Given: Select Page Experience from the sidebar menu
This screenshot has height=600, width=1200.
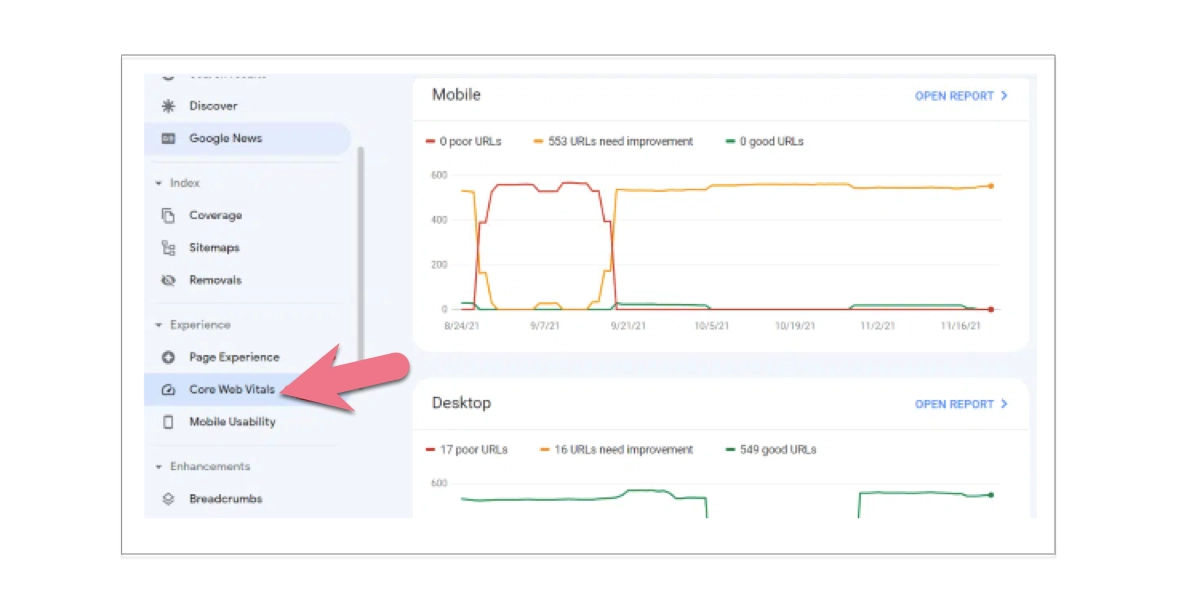Looking at the screenshot, I should tap(234, 356).
